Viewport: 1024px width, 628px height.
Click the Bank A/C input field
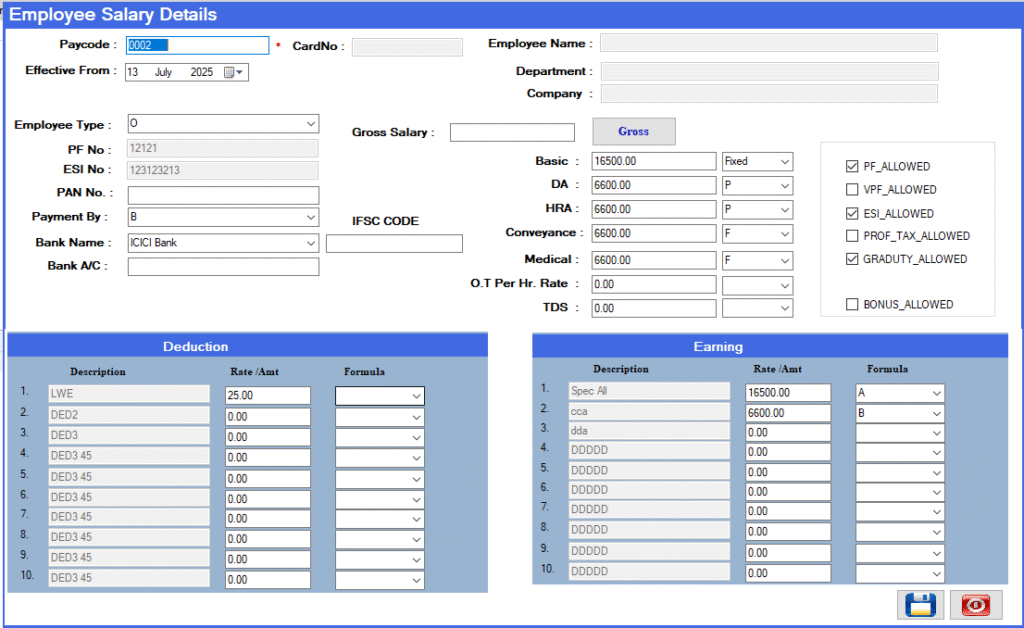223,267
